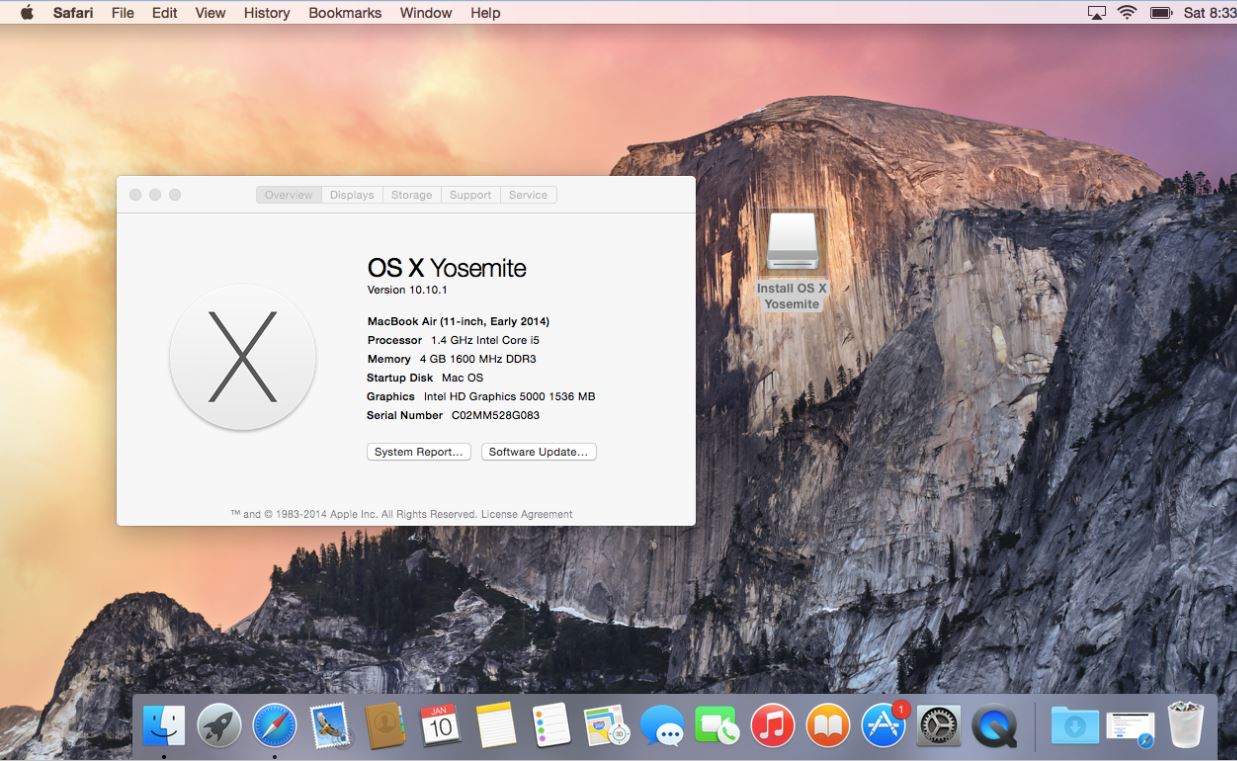Viewport: 1237px width, 761px height.
Task: Open the Bookmarks menu
Action: (345, 13)
